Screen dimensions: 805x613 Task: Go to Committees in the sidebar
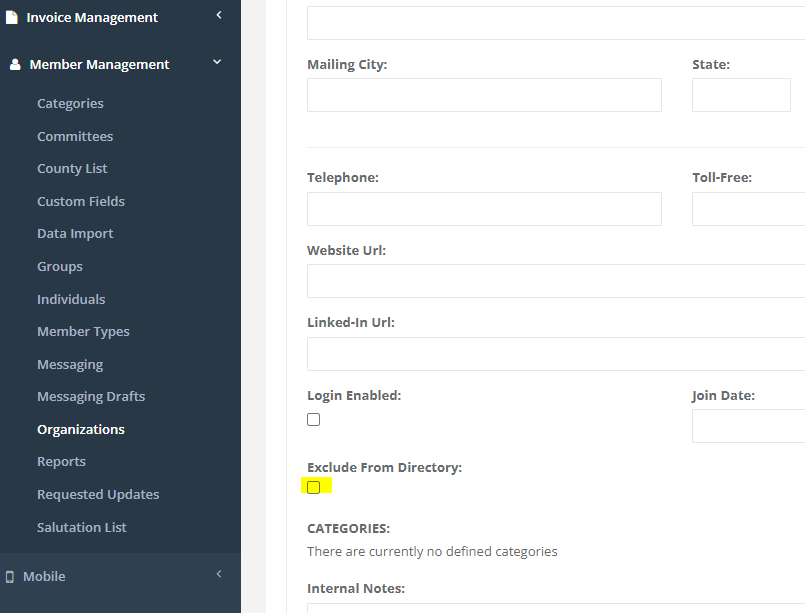coord(75,136)
